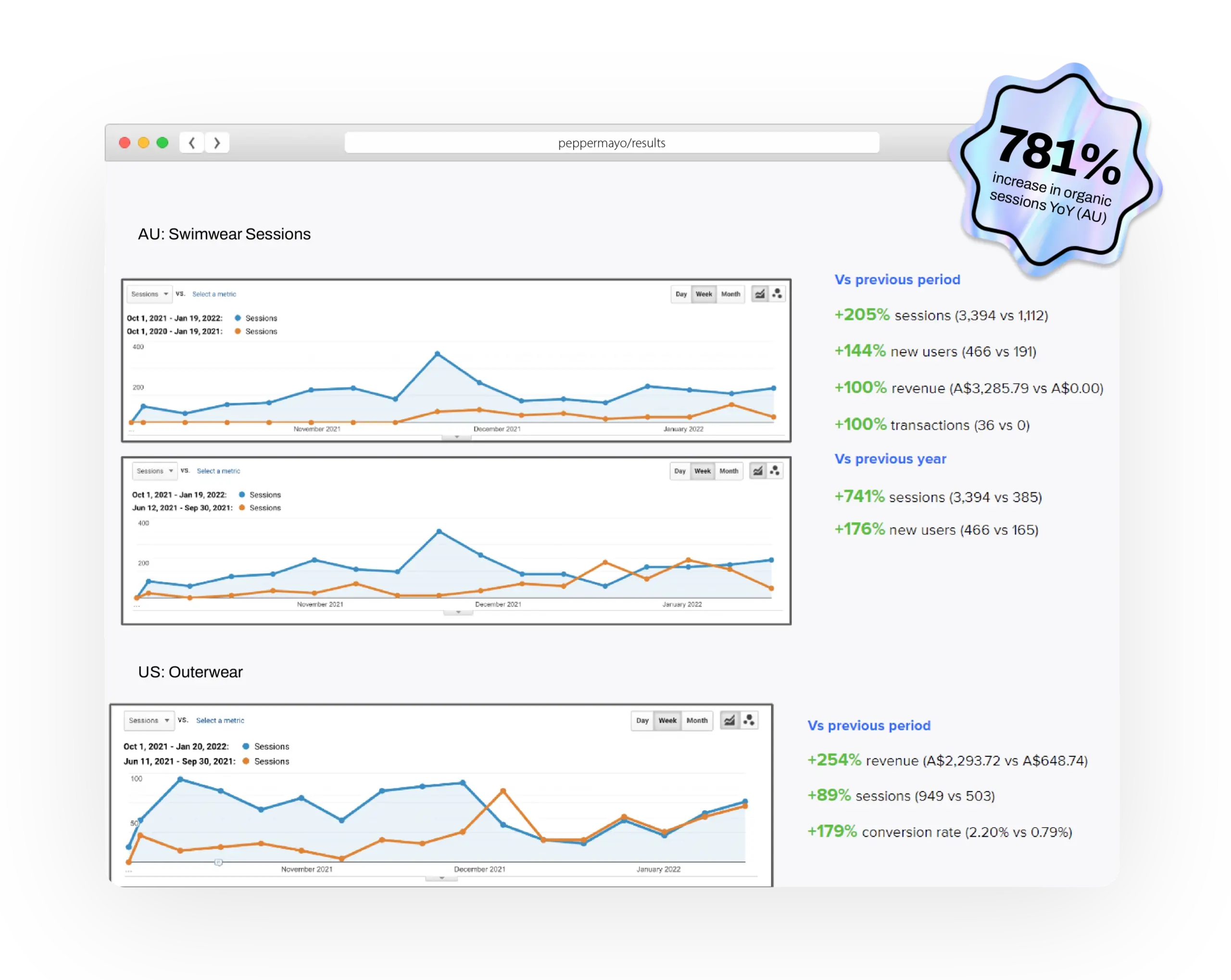Screen dimensions: 1231x980
Task: Click '+144% new users (466 vs 191)' text
Action: coord(935,351)
